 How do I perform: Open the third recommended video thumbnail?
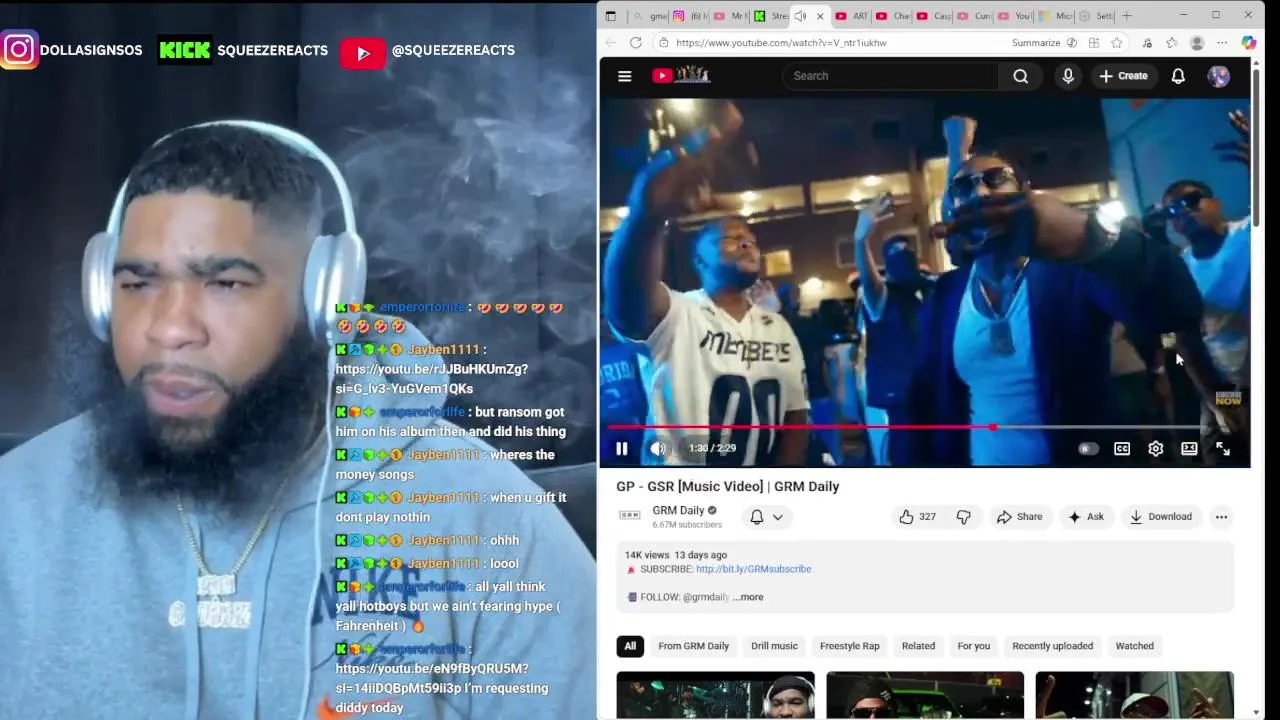1134,695
